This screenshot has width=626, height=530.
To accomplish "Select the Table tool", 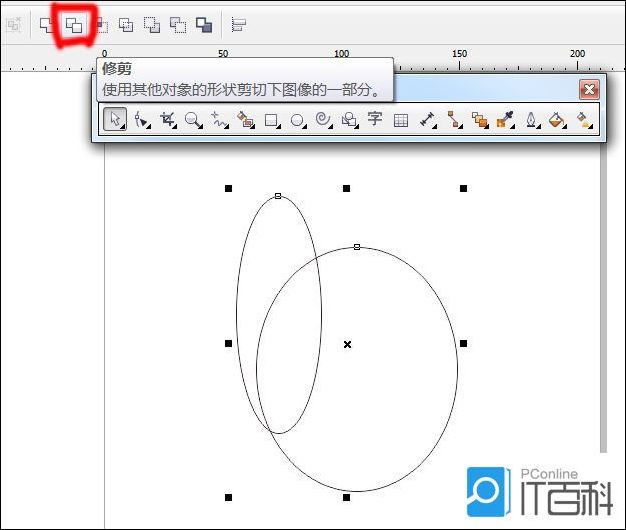I will tap(401, 120).
